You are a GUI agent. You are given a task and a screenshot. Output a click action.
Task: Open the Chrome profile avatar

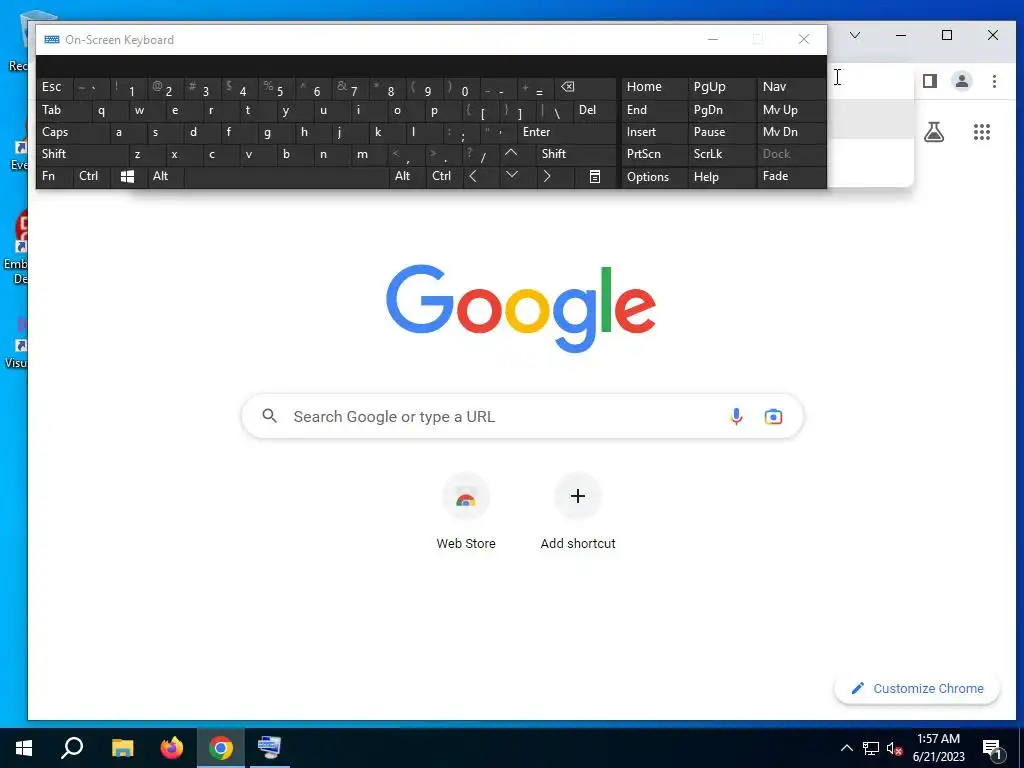962,81
